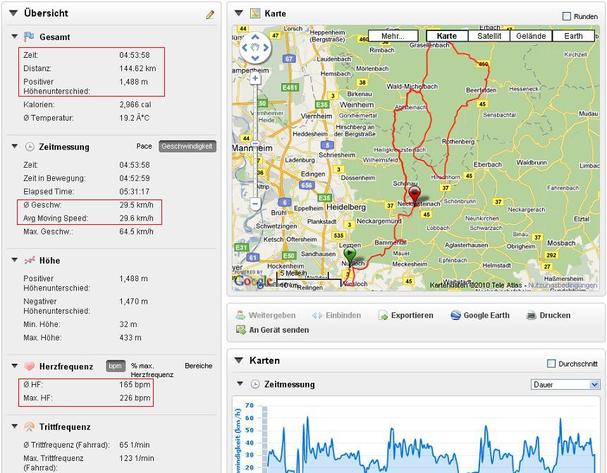Select bpm heart rate display

click(x=115, y=366)
